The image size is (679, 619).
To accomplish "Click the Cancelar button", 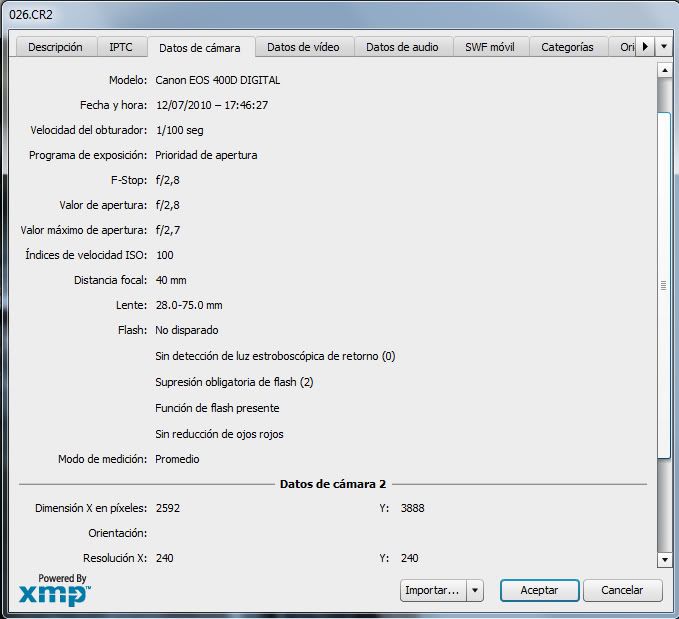I will pos(622,590).
